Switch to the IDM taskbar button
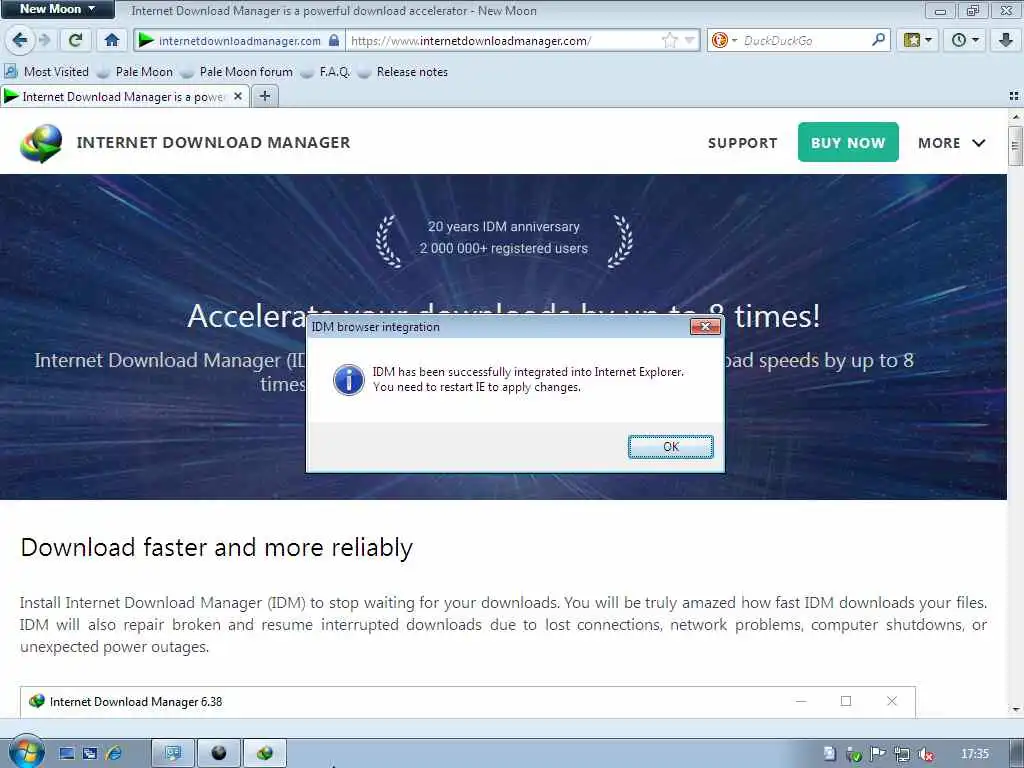This screenshot has width=1024, height=768. click(265, 754)
